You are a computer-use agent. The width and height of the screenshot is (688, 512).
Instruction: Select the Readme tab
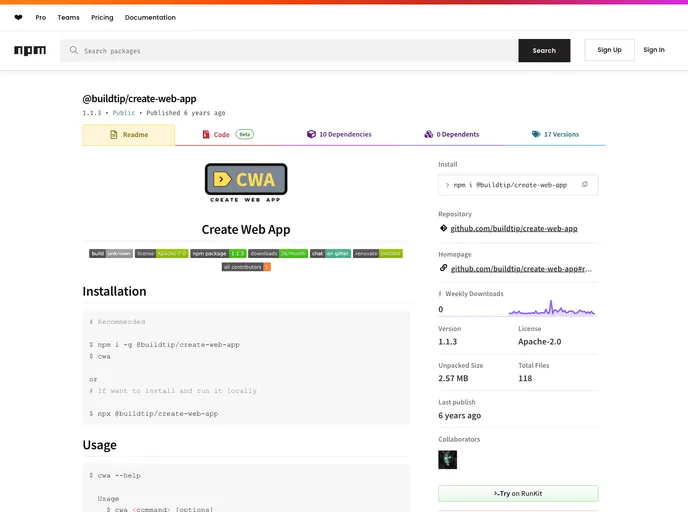129,135
